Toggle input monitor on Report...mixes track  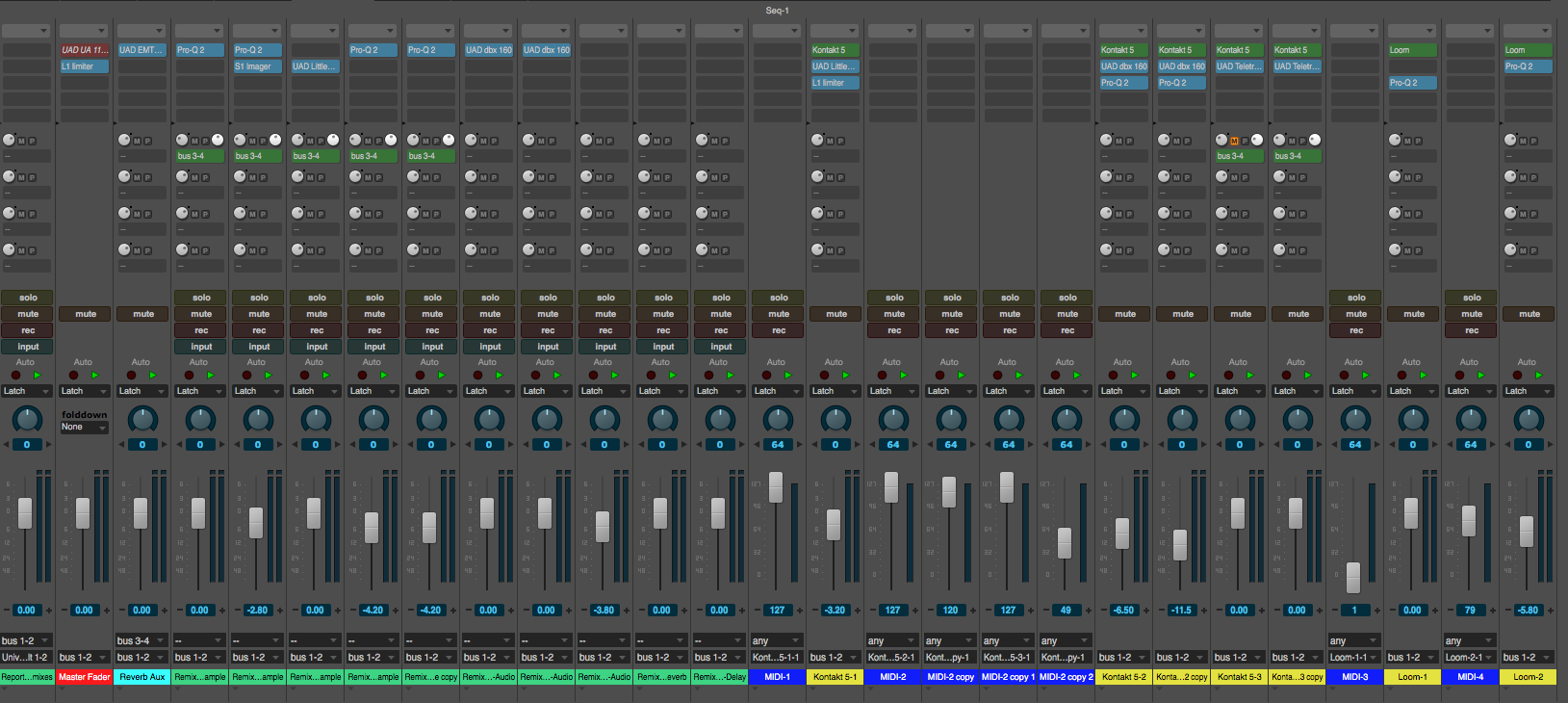point(28,347)
